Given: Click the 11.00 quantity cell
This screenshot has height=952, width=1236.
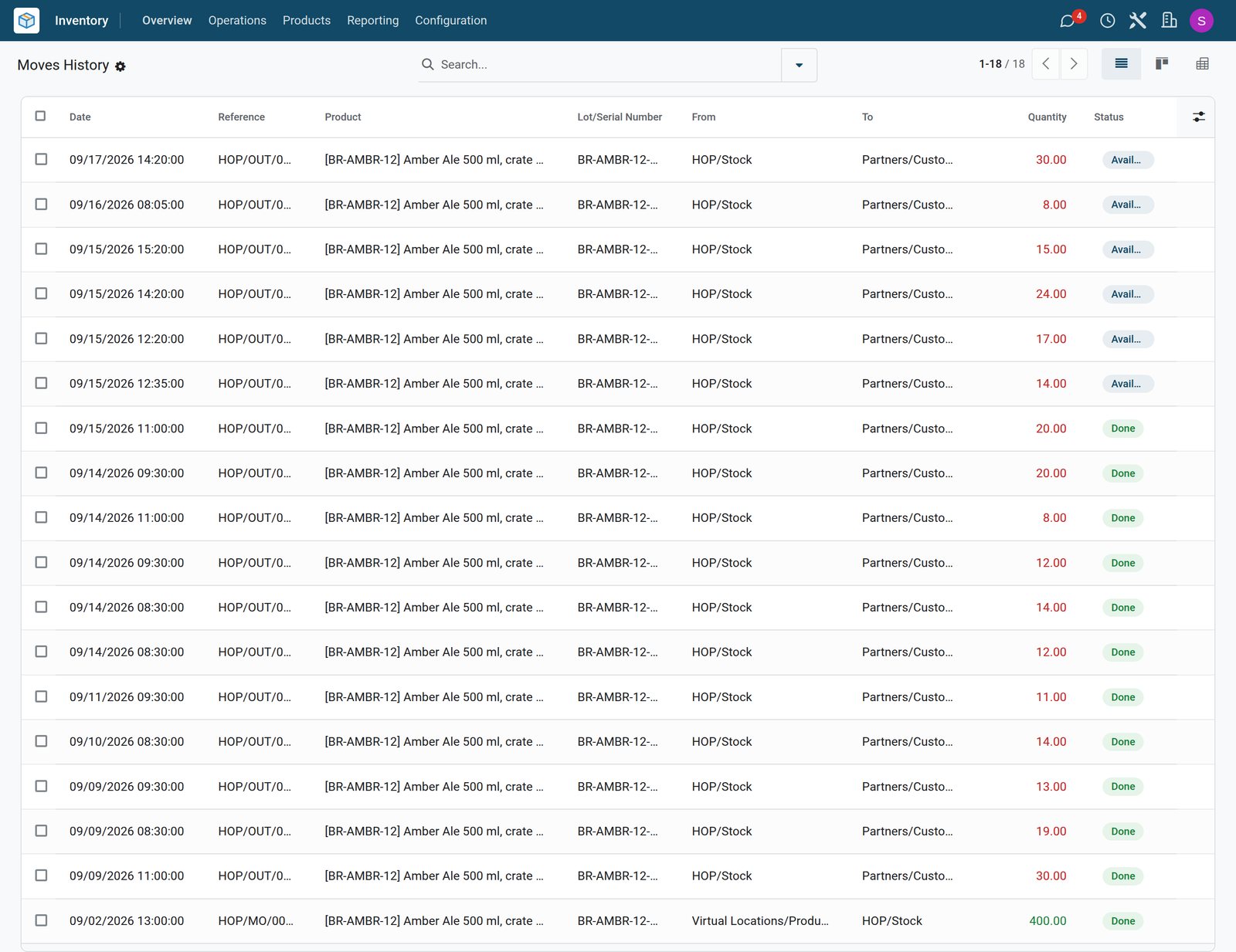Looking at the screenshot, I should click(x=1051, y=696).
